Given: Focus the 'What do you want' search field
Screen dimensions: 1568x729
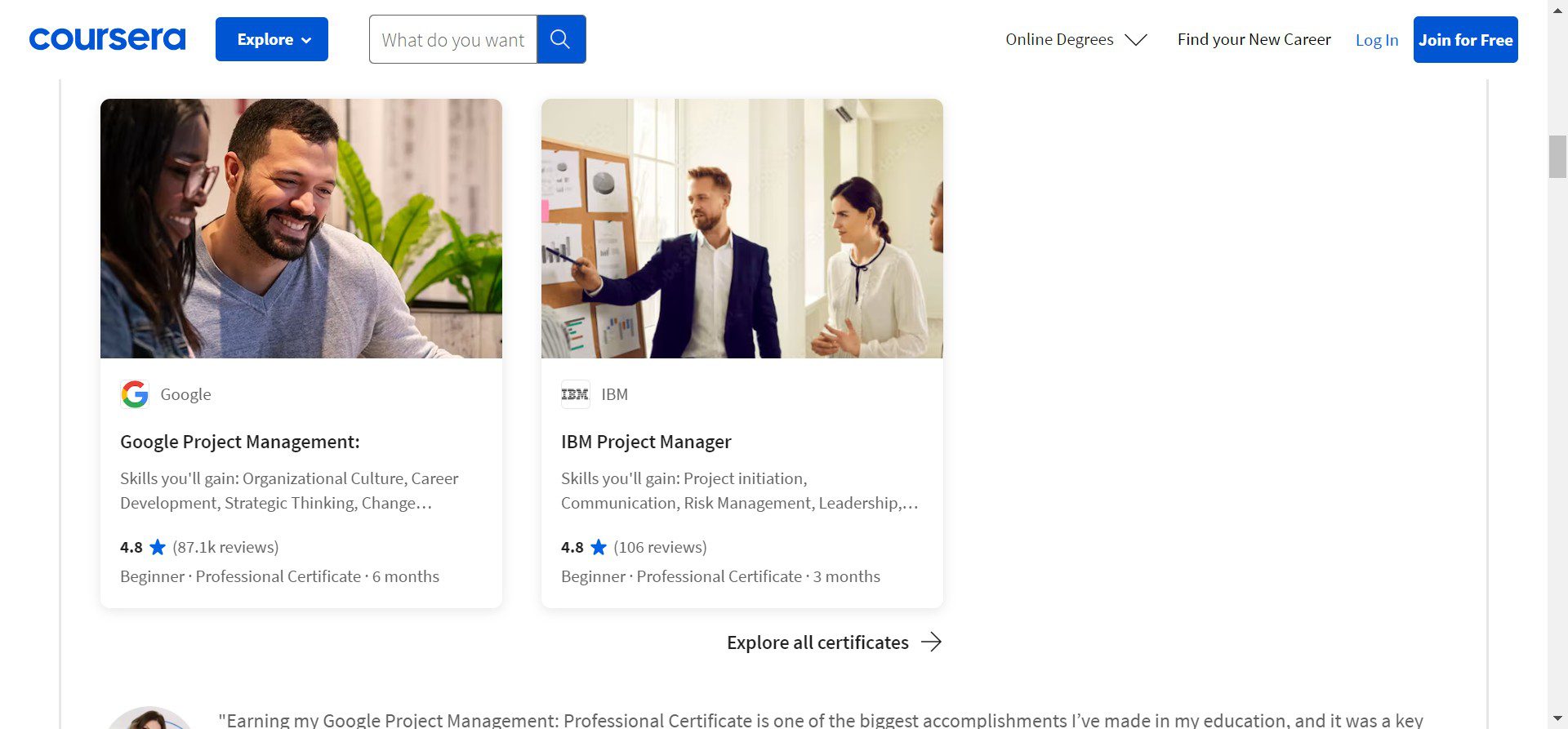Looking at the screenshot, I should pos(453,39).
